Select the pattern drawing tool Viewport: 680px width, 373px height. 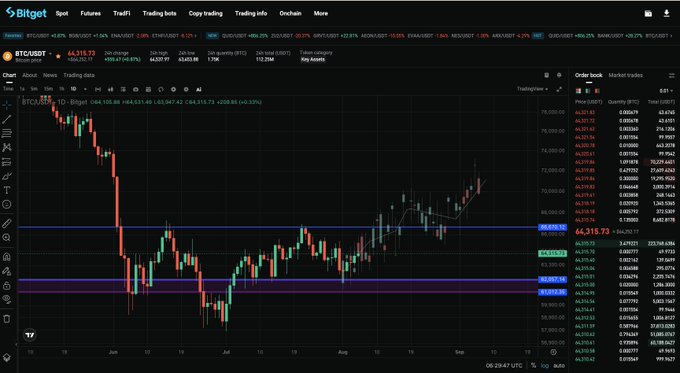click(7, 147)
